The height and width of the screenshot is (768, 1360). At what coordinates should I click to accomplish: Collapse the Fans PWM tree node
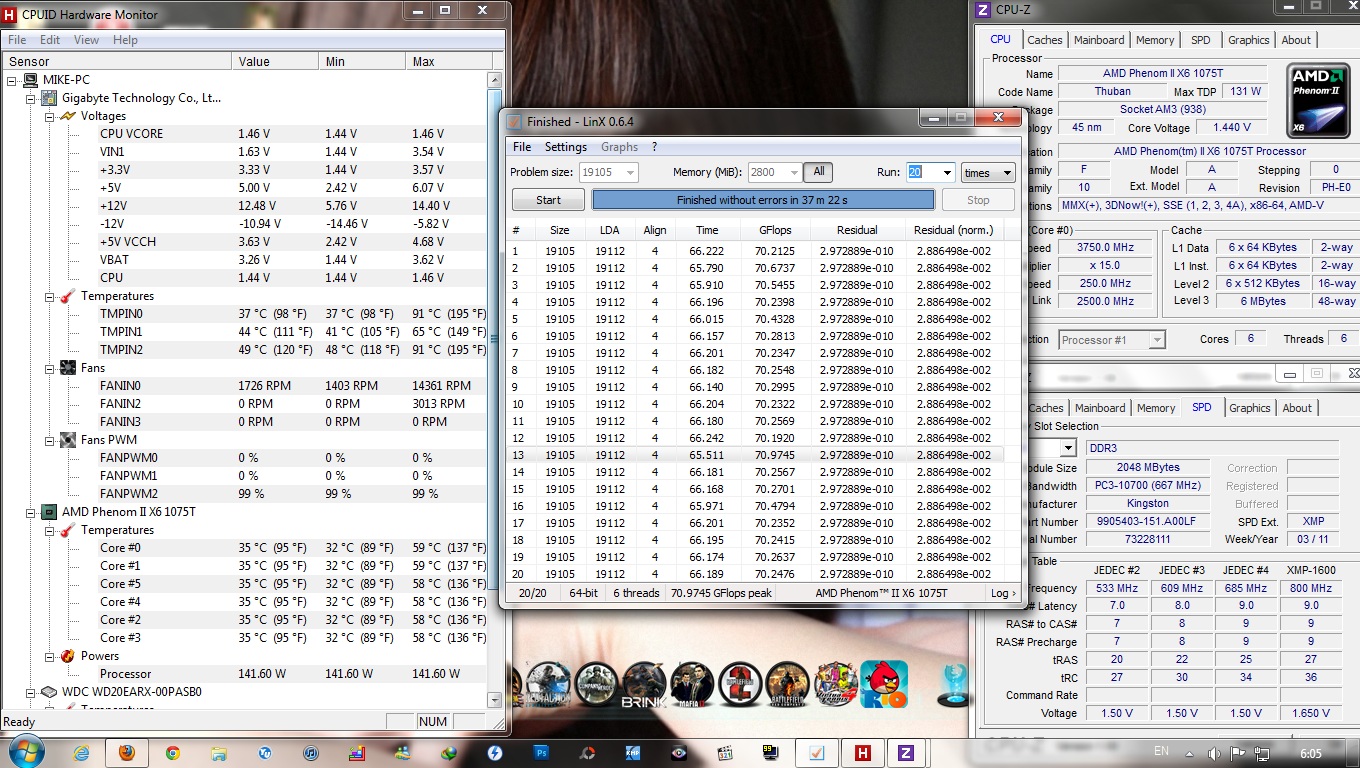pyautogui.click(x=51, y=440)
